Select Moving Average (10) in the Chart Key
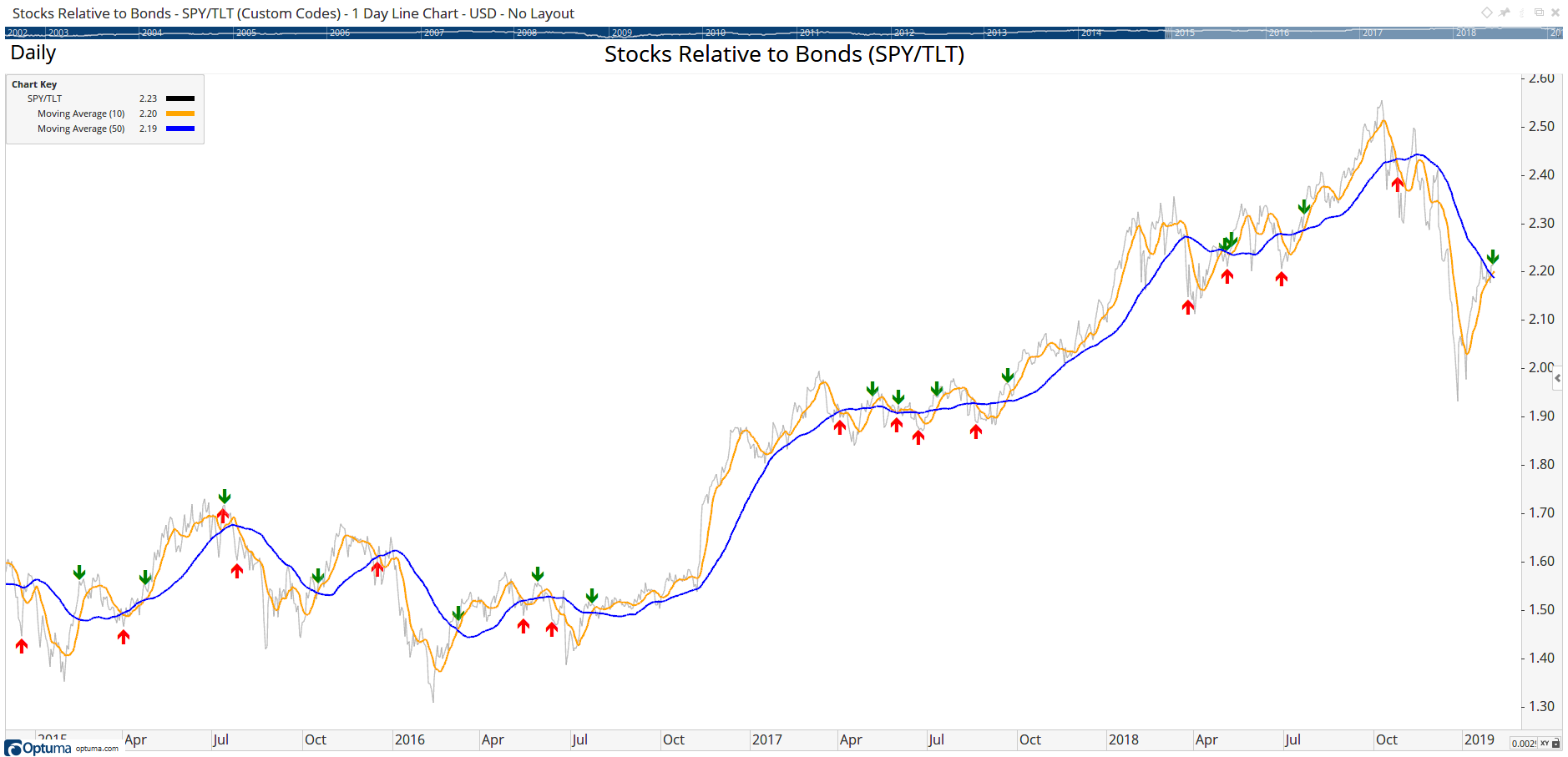Screen dimensions: 1568x757 [81, 114]
